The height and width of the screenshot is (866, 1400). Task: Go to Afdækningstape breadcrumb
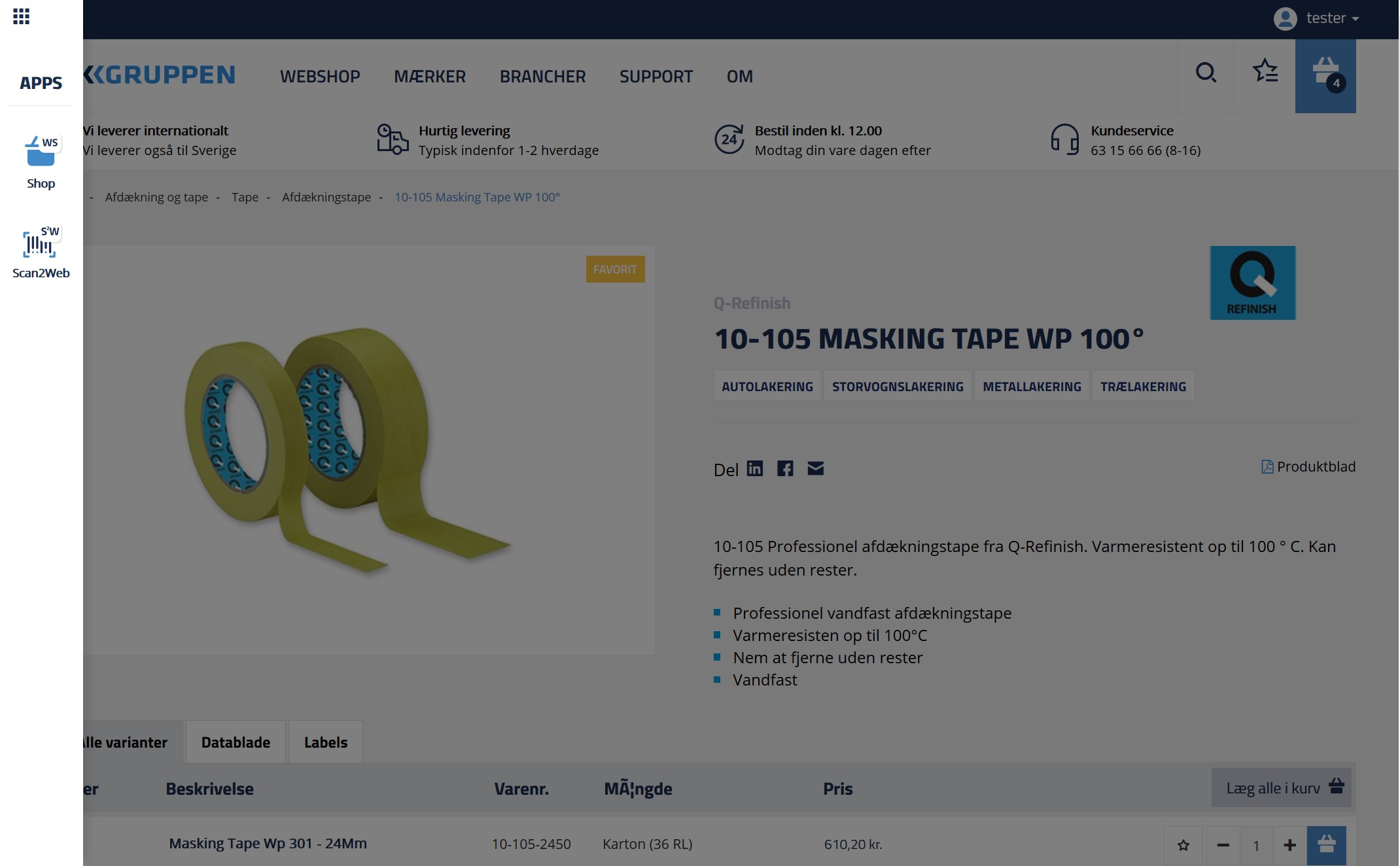[326, 197]
